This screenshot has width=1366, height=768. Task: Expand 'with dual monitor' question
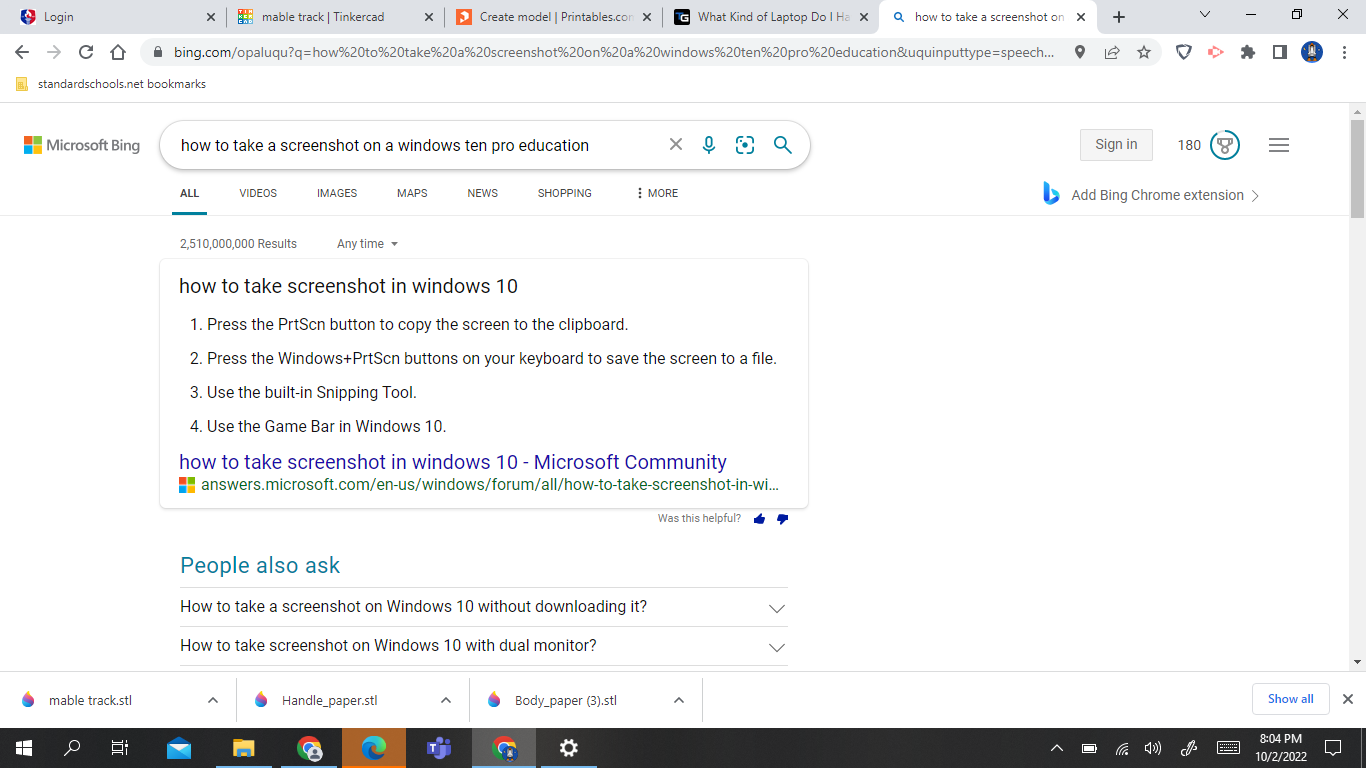point(484,646)
